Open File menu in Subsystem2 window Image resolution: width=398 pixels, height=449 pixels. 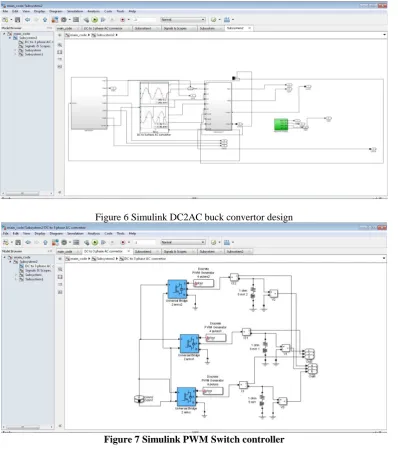point(5,11)
